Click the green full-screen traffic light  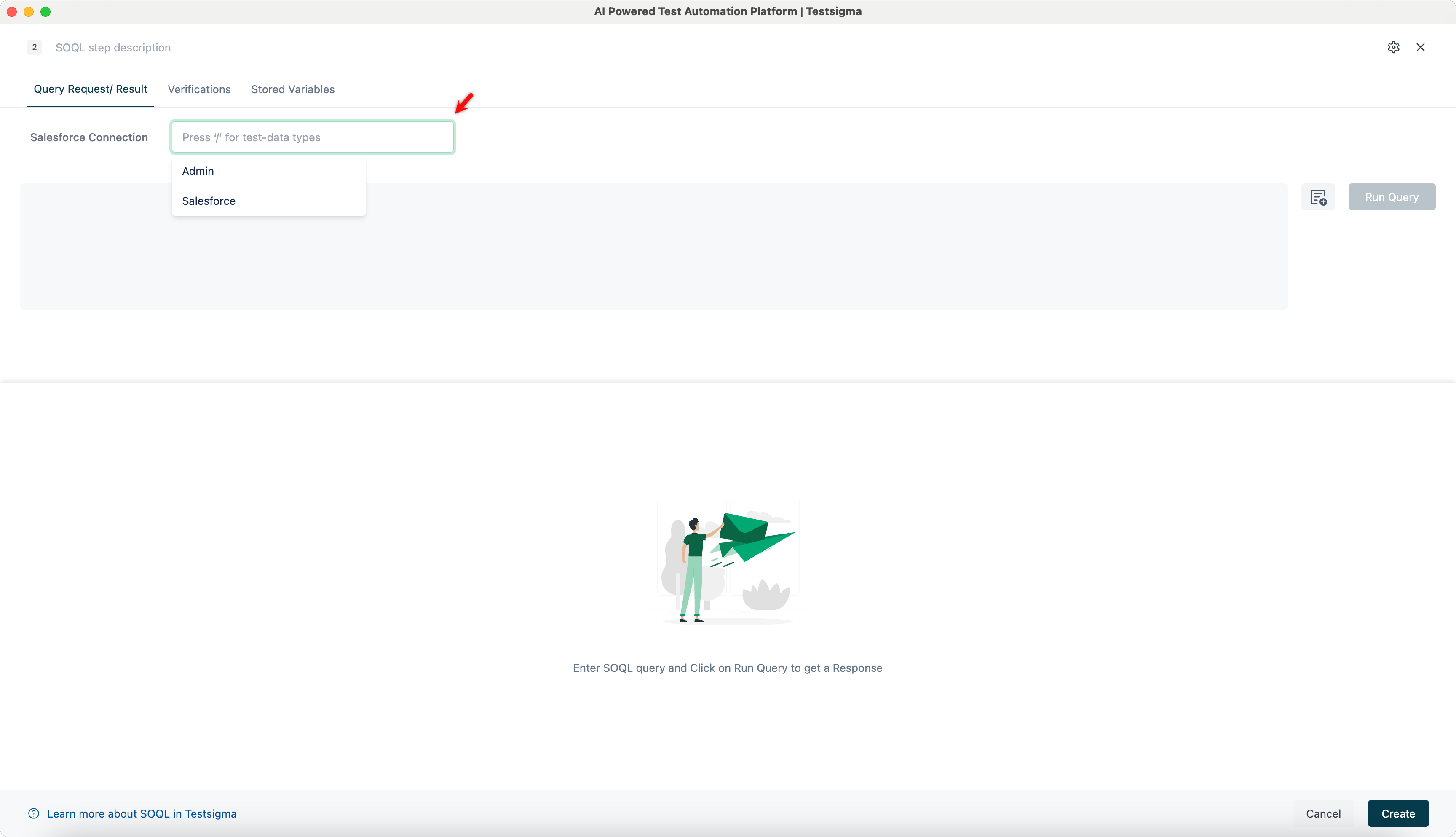[x=46, y=11]
